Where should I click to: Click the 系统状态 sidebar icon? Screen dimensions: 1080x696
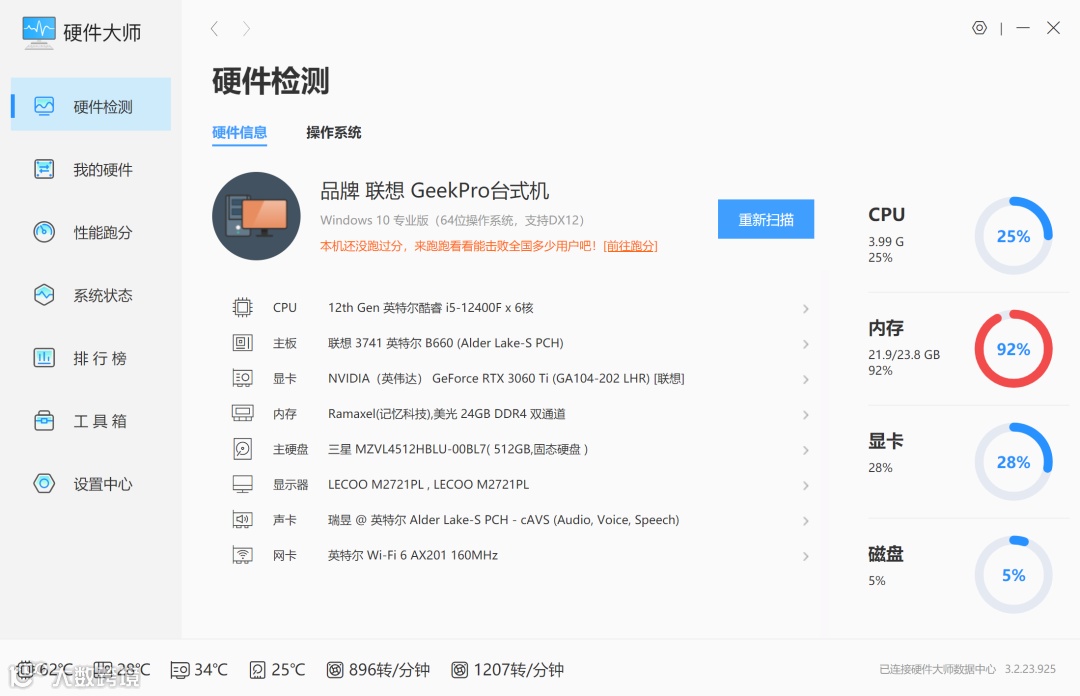[x=44, y=295]
